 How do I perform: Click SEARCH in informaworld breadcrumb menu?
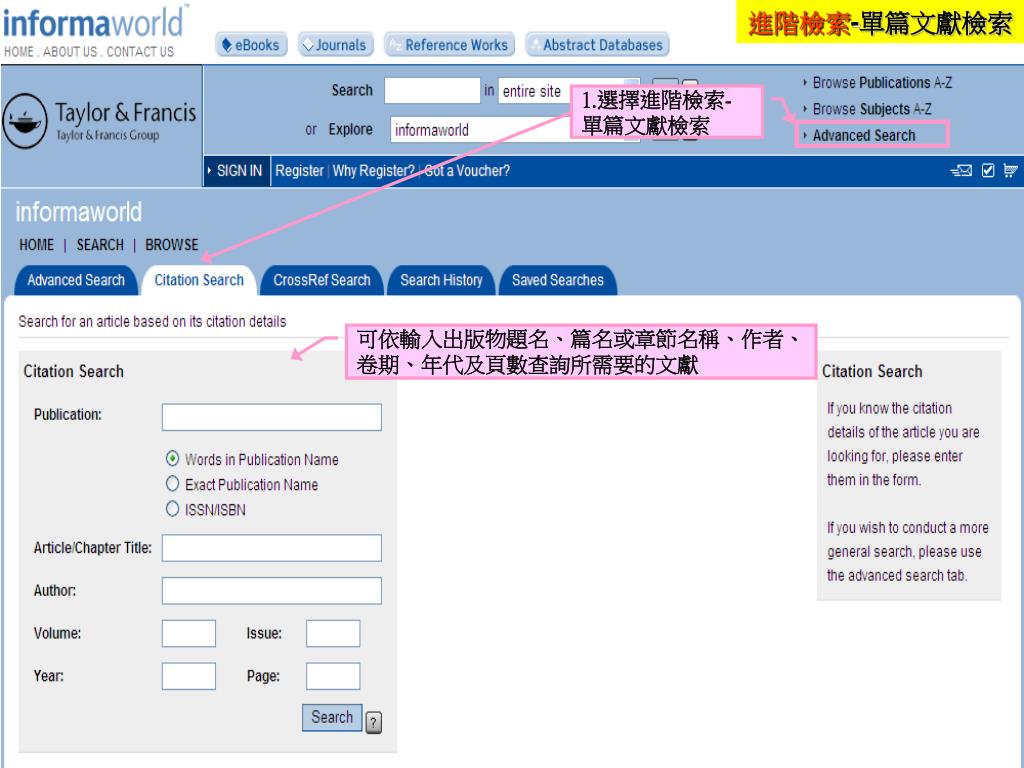[100, 245]
